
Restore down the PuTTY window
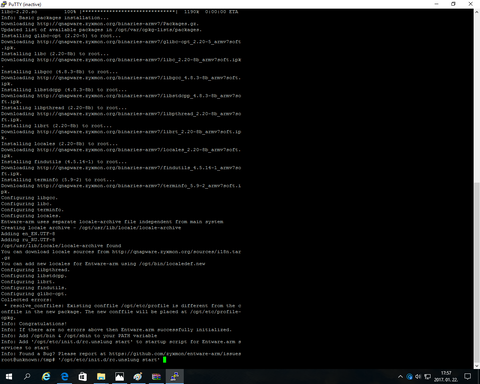pos(453,4)
